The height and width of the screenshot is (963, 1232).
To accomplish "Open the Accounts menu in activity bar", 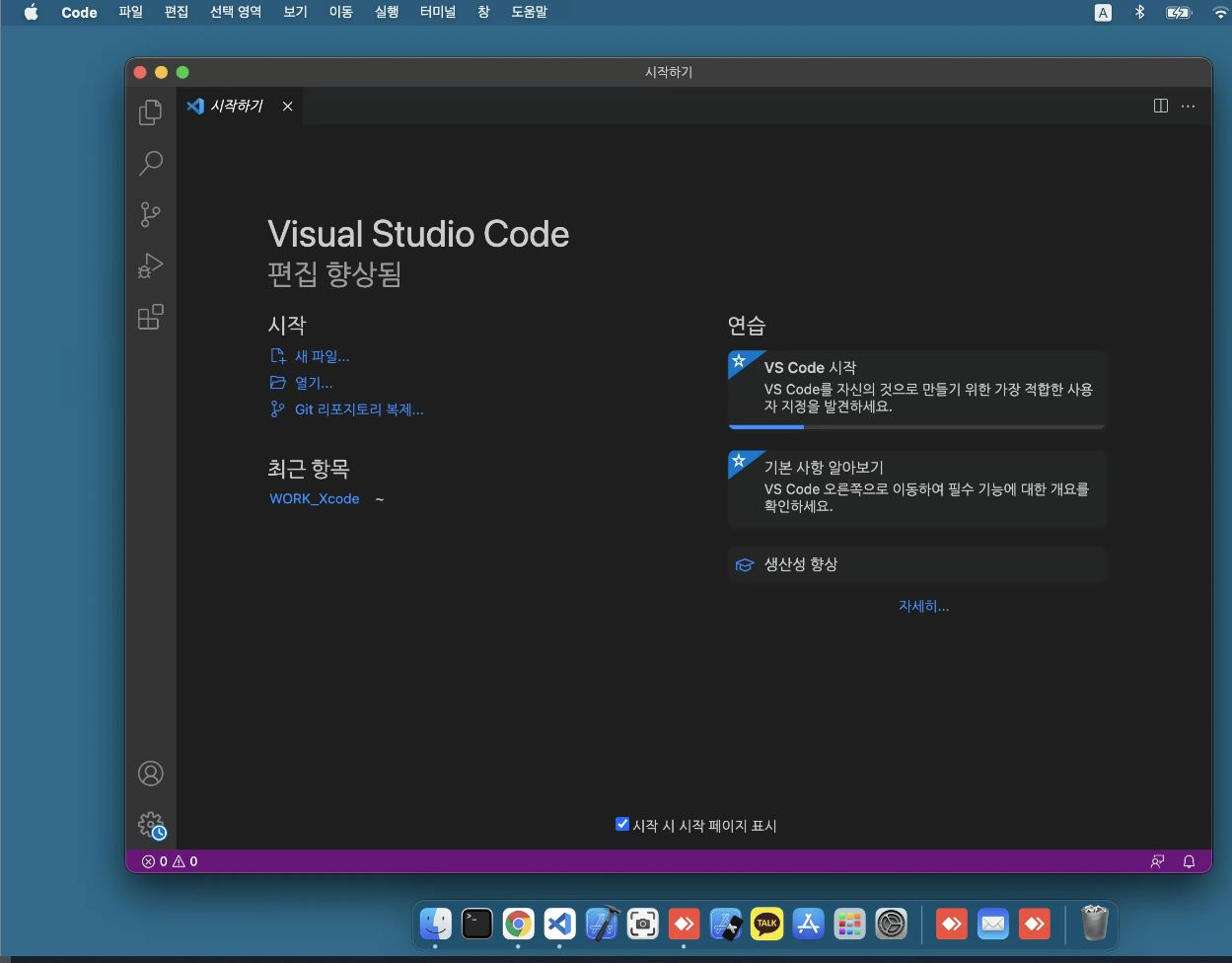I will click(x=150, y=774).
